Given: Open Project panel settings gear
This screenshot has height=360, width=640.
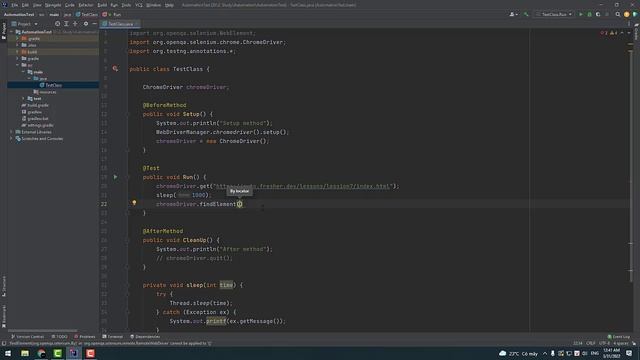Looking at the screenshot, I should click(x=86, y=24).
